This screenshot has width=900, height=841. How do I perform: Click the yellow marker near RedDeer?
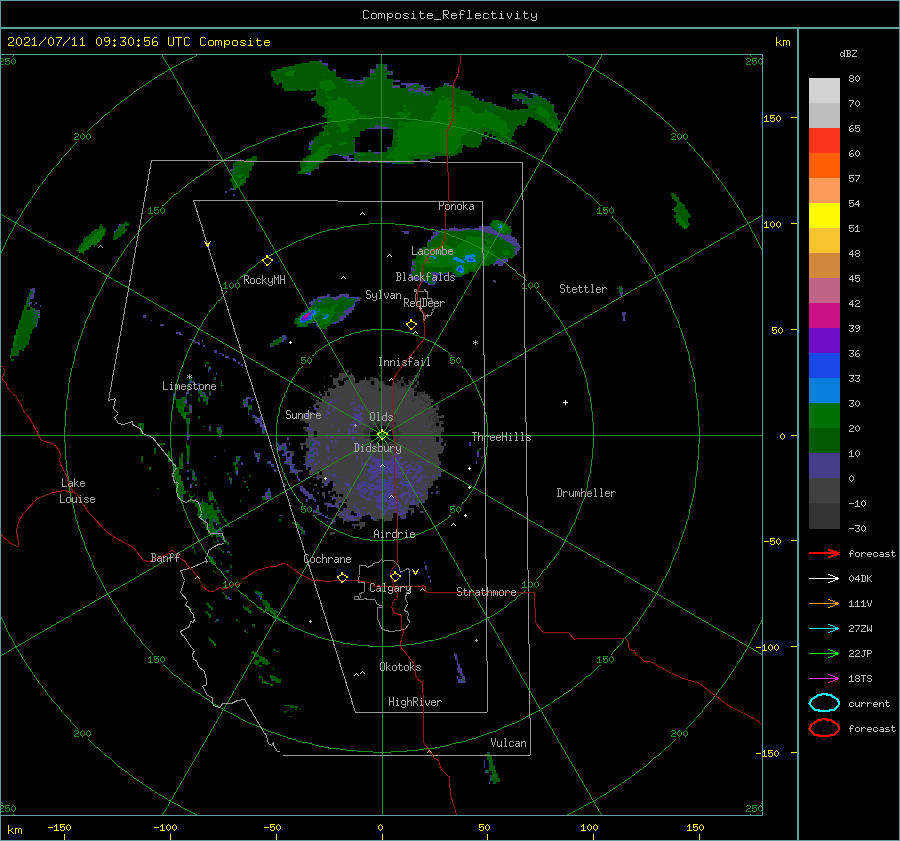[x=411, y=325]
